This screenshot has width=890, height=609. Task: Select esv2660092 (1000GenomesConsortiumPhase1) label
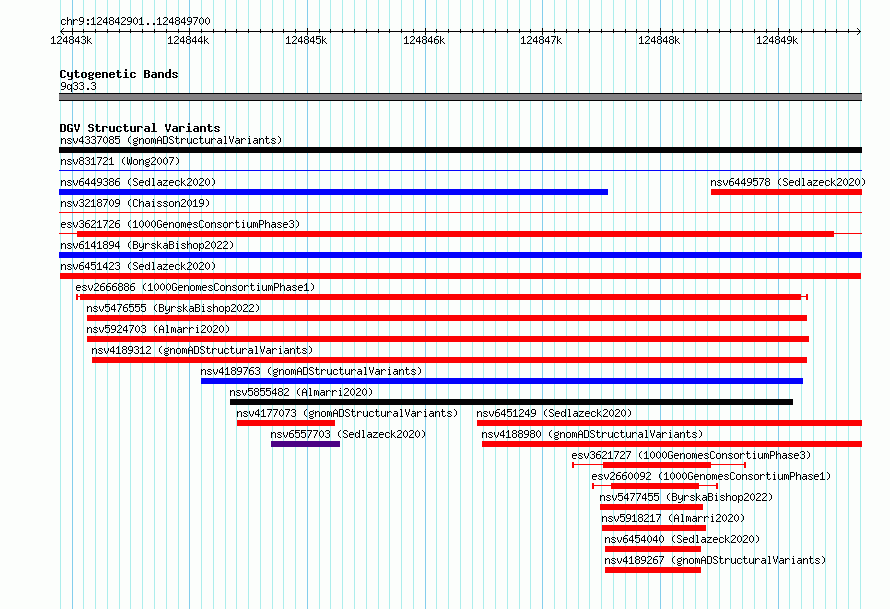(x=711, y=476)
